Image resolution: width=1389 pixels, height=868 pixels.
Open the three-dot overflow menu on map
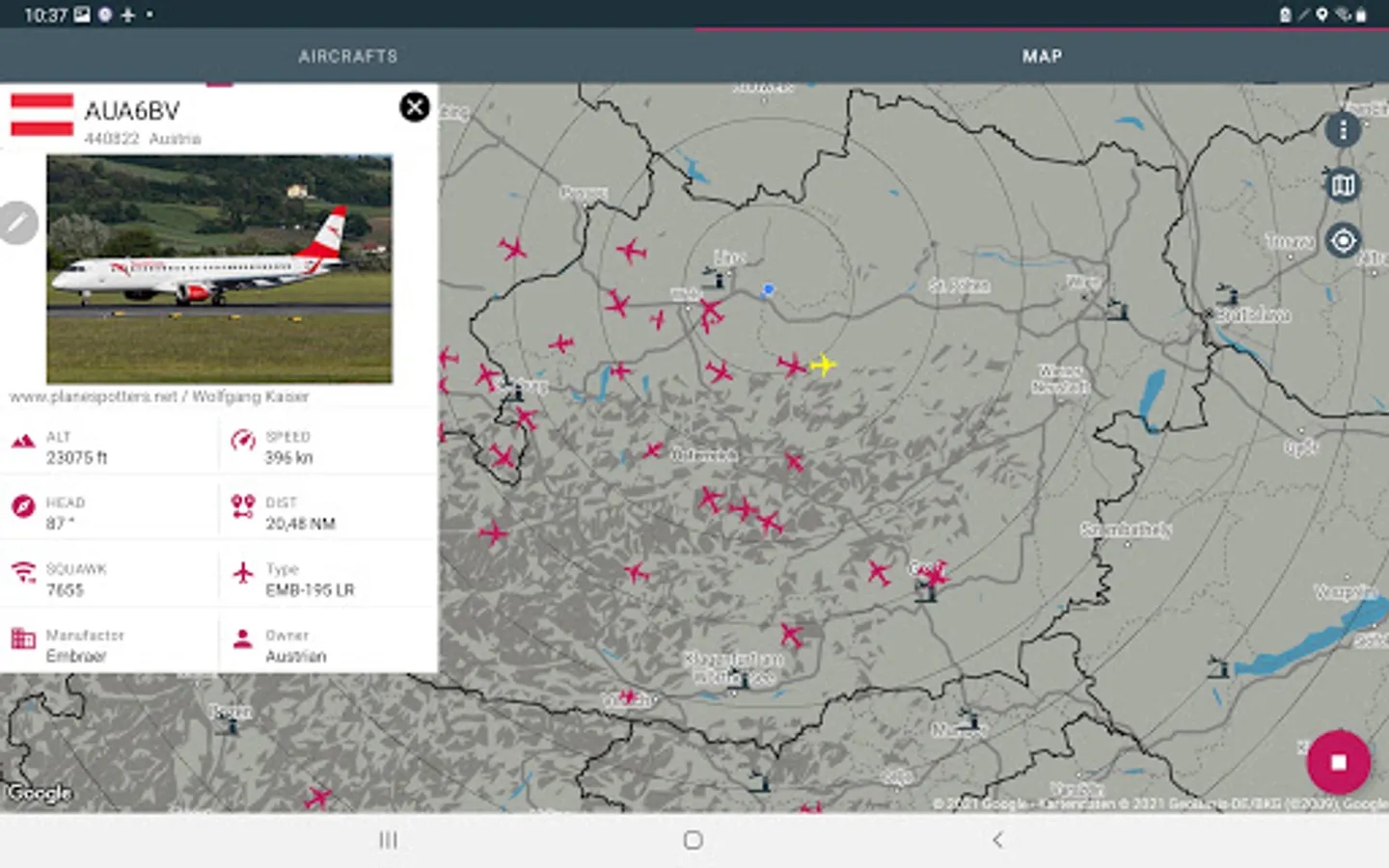click(x=1343, y=129)
